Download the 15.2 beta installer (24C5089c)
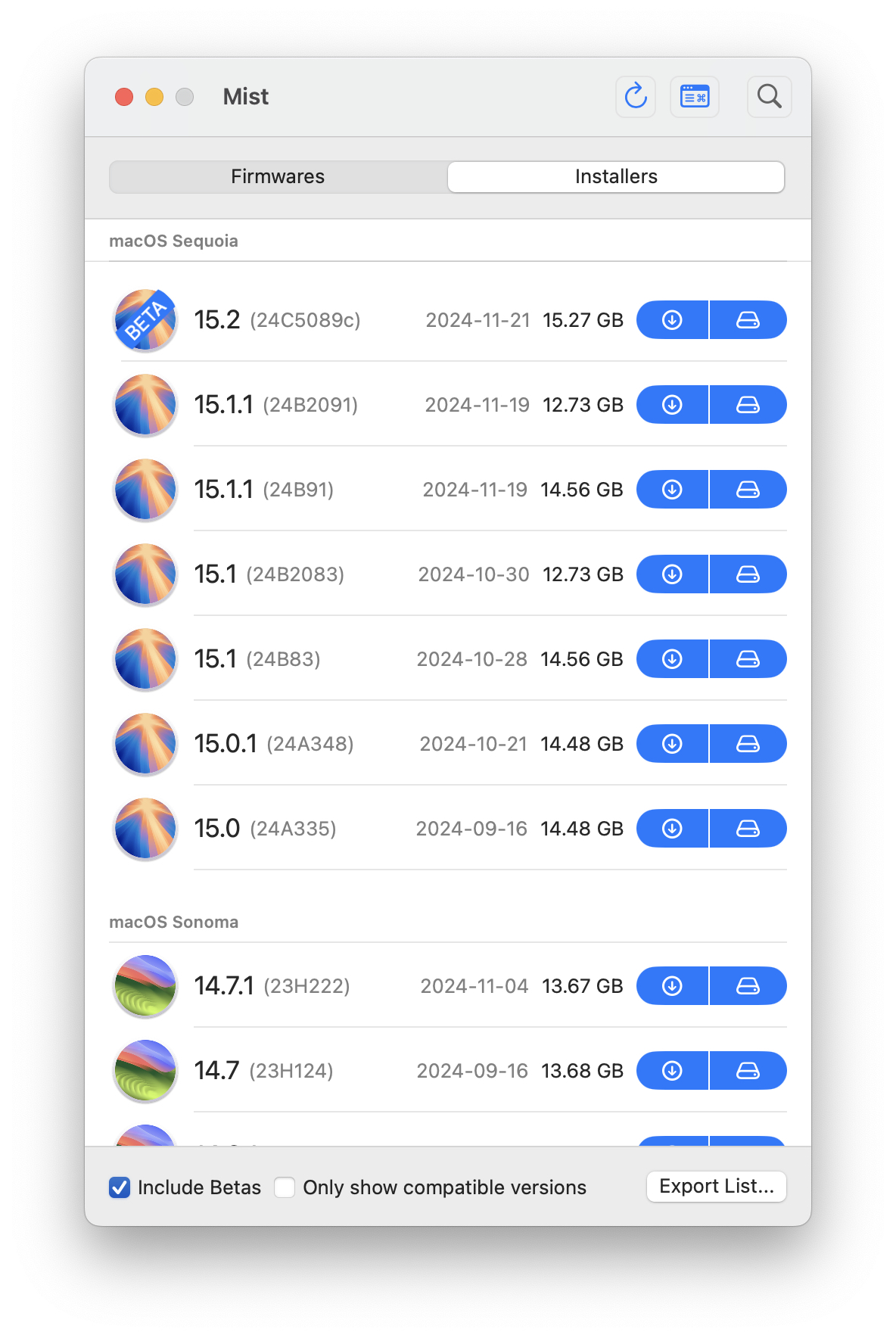 [672, 320]
